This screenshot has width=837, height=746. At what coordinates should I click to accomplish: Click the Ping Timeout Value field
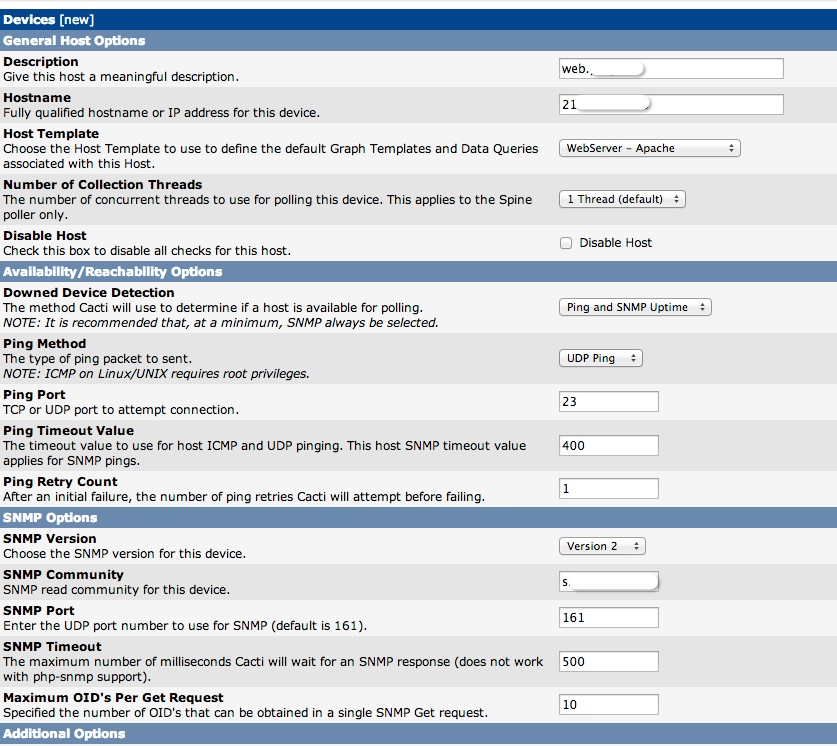coord(609,446)
